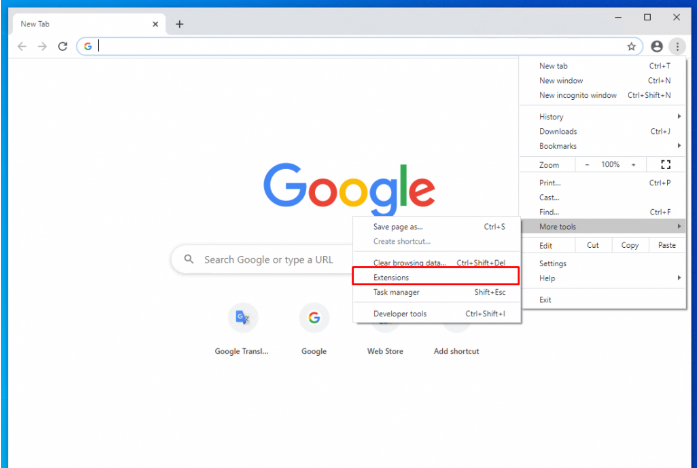Select the New Tab tab

pos(89,24)
